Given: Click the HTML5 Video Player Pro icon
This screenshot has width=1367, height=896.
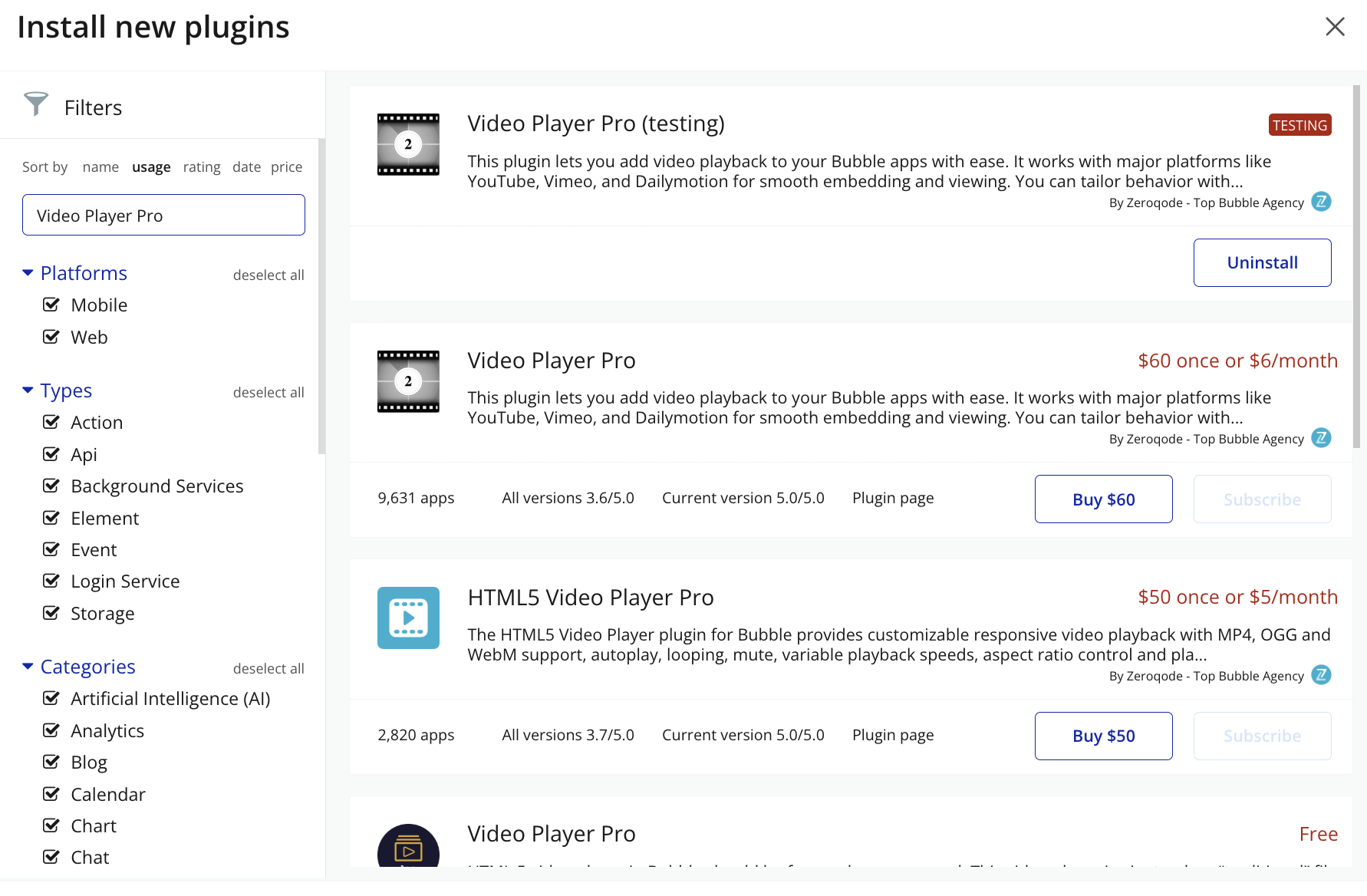Looking at the screenshot, I should coord(408,618).
